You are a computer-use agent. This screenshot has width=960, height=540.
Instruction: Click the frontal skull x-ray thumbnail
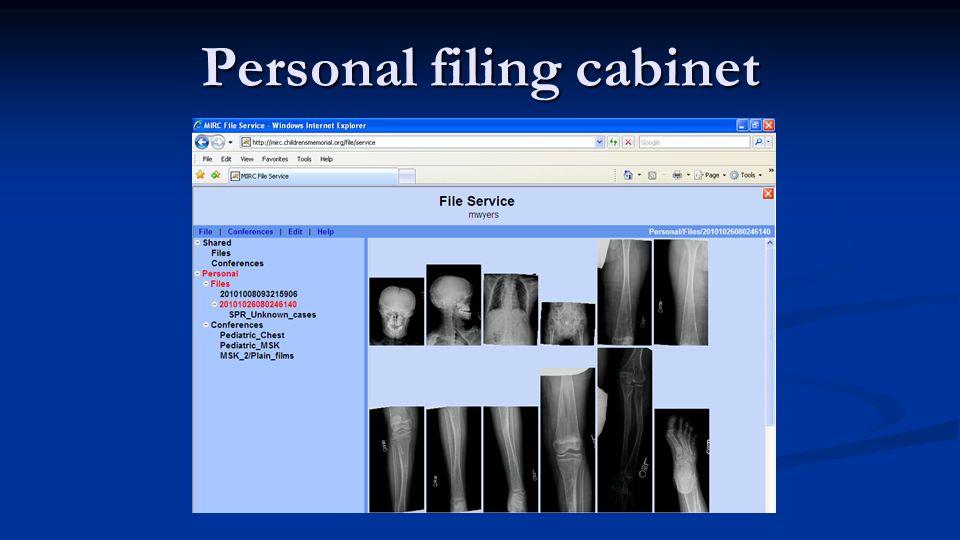tap(396, 311)
